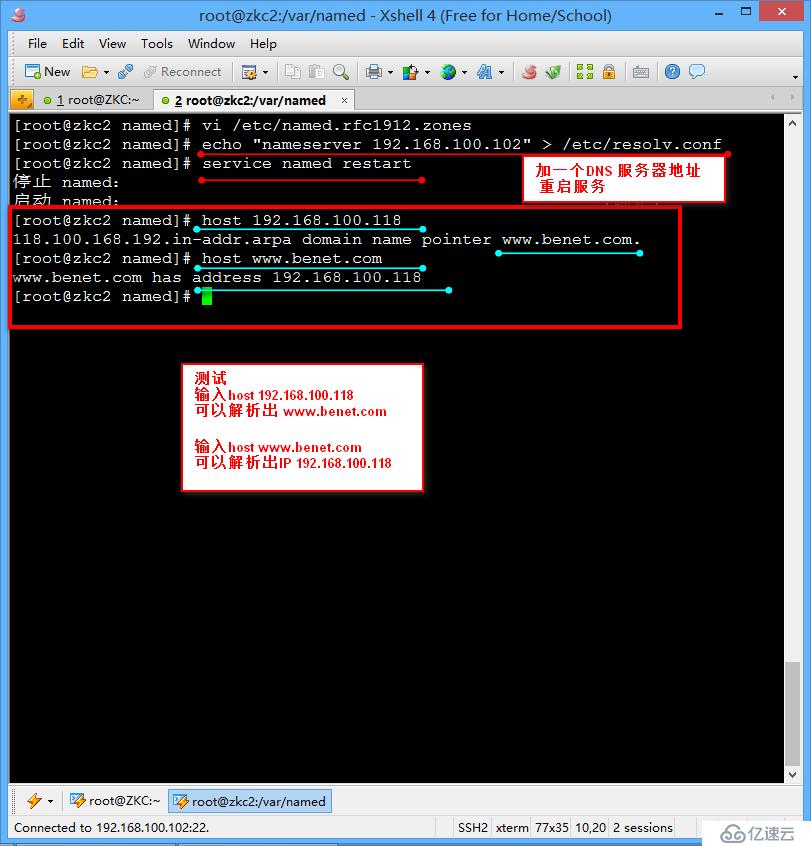This screenshot has width=811, height=846.
Task: Click 'Connected to 192.168.100.102:22.' status text
Action: point(112,828)
